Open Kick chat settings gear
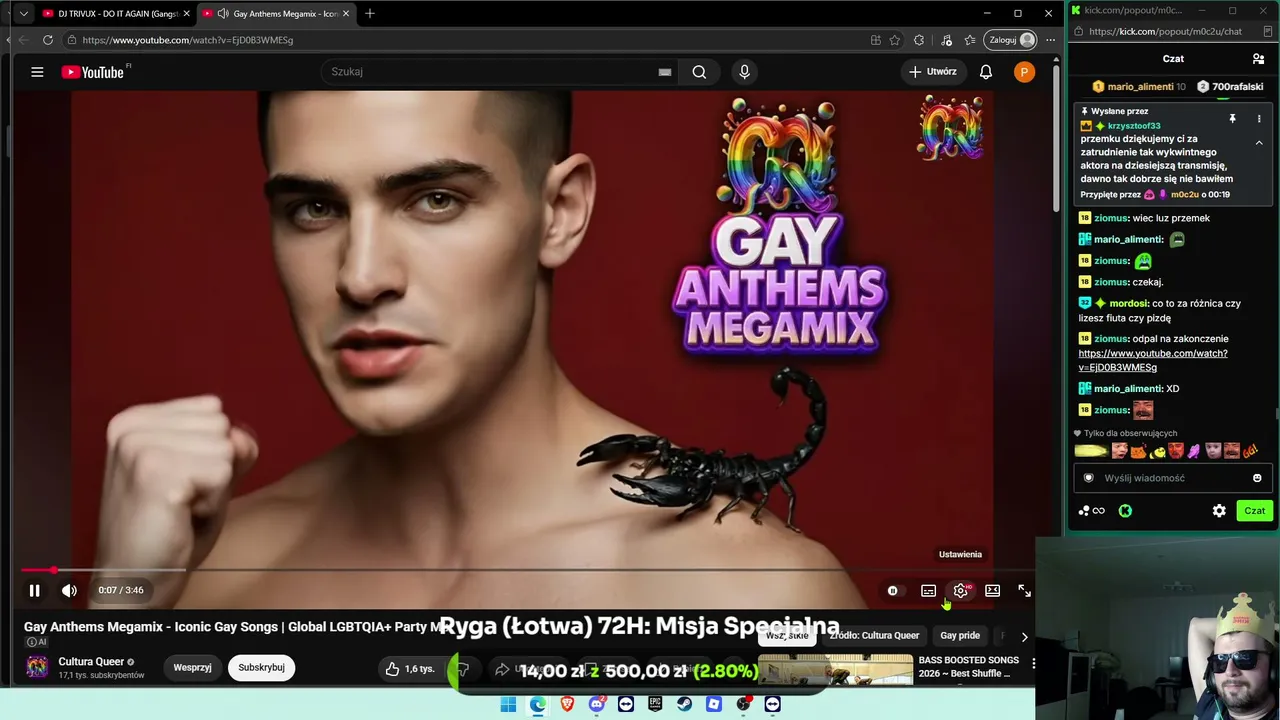 point(1219,511)
